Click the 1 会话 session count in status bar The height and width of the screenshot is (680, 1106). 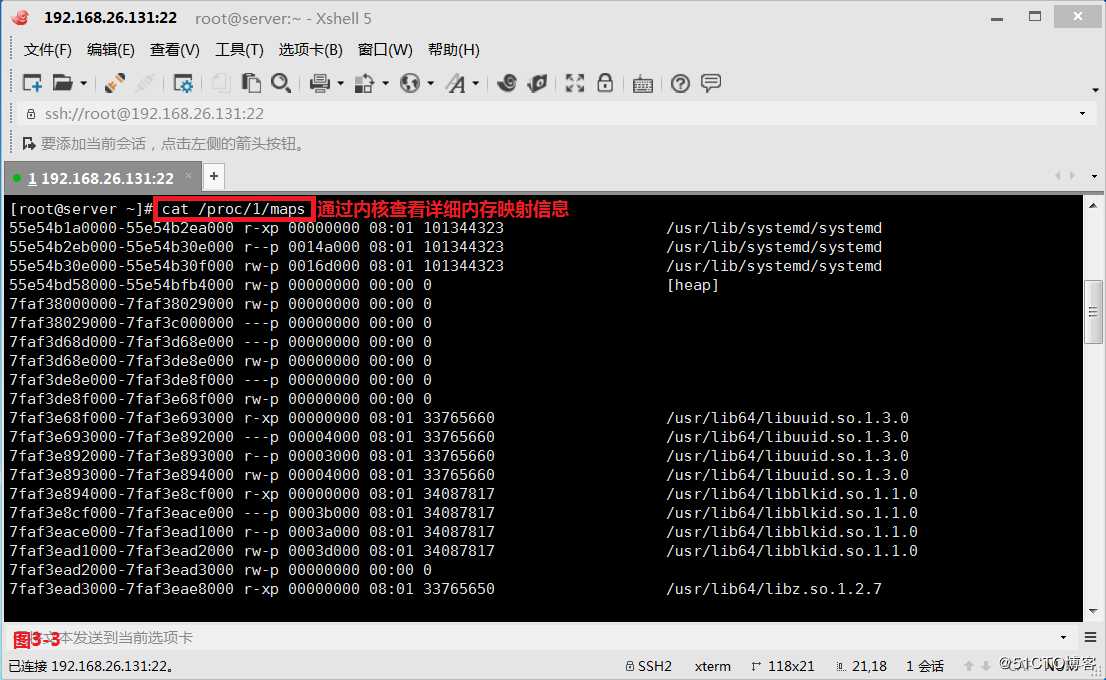(x=925, y=666)
